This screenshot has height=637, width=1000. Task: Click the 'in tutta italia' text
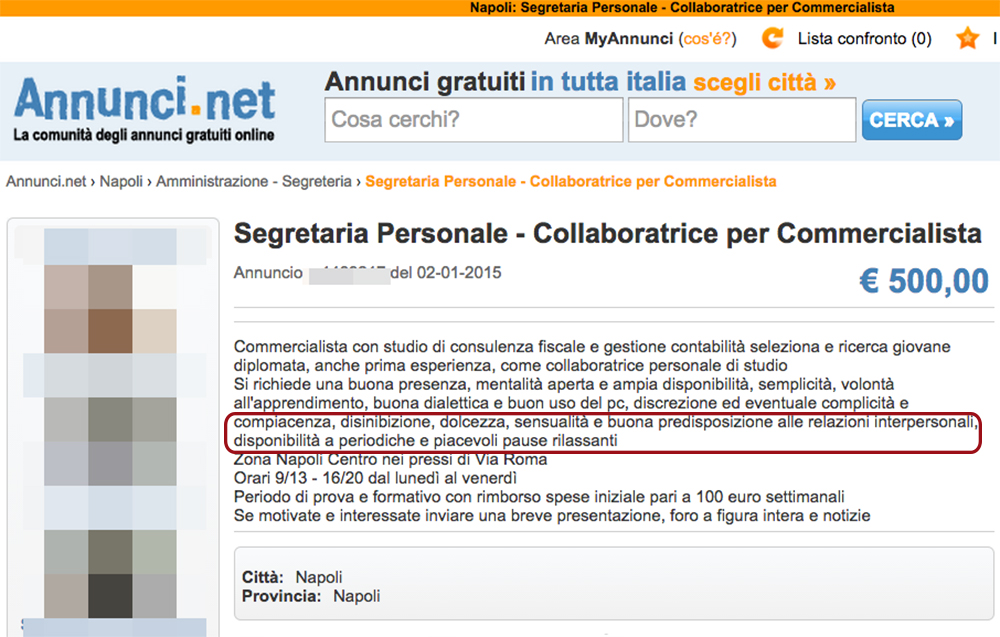point(608,82)
